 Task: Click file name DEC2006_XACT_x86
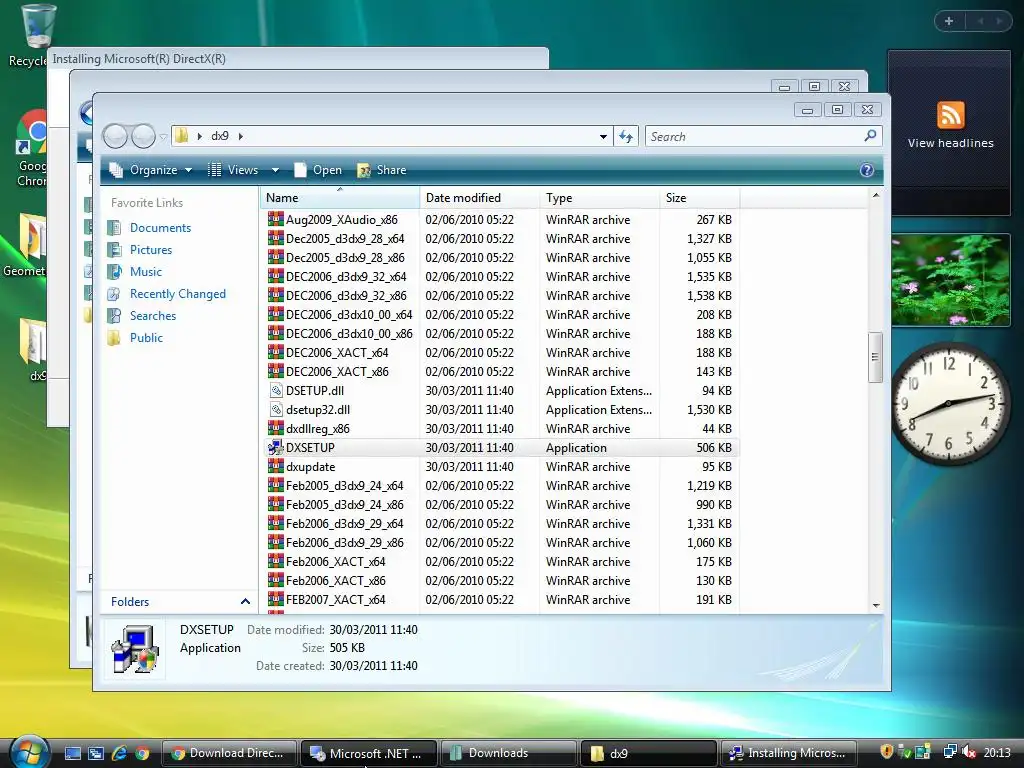[337, 372]
